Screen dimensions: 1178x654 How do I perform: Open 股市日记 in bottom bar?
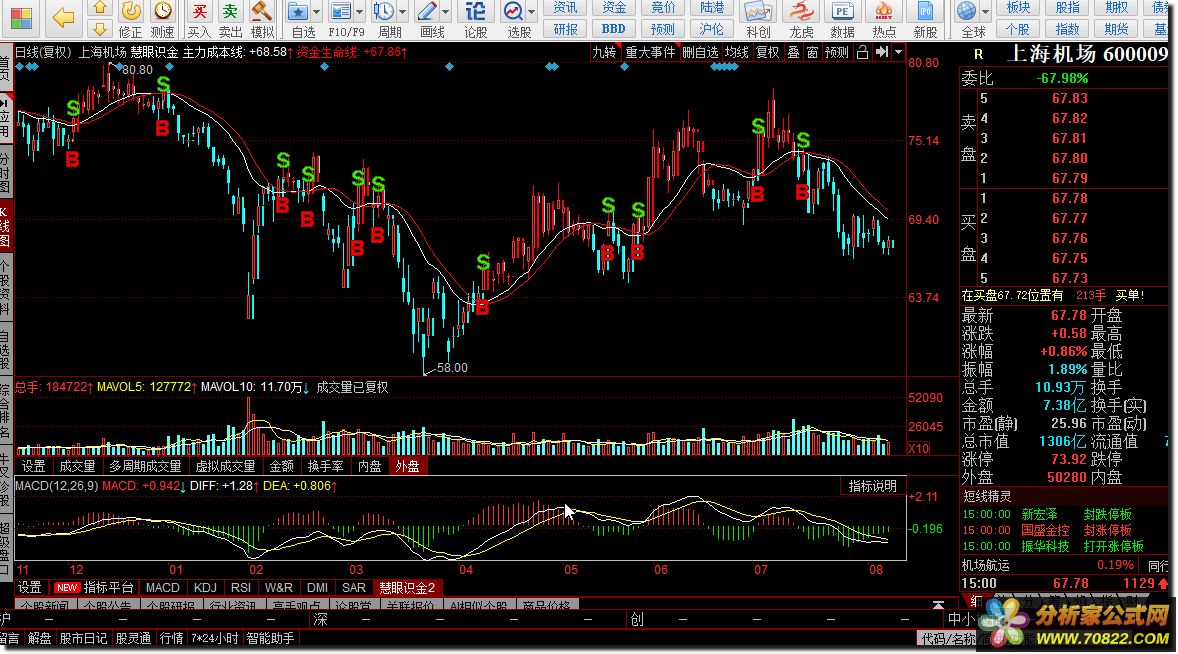click(83, 638)
